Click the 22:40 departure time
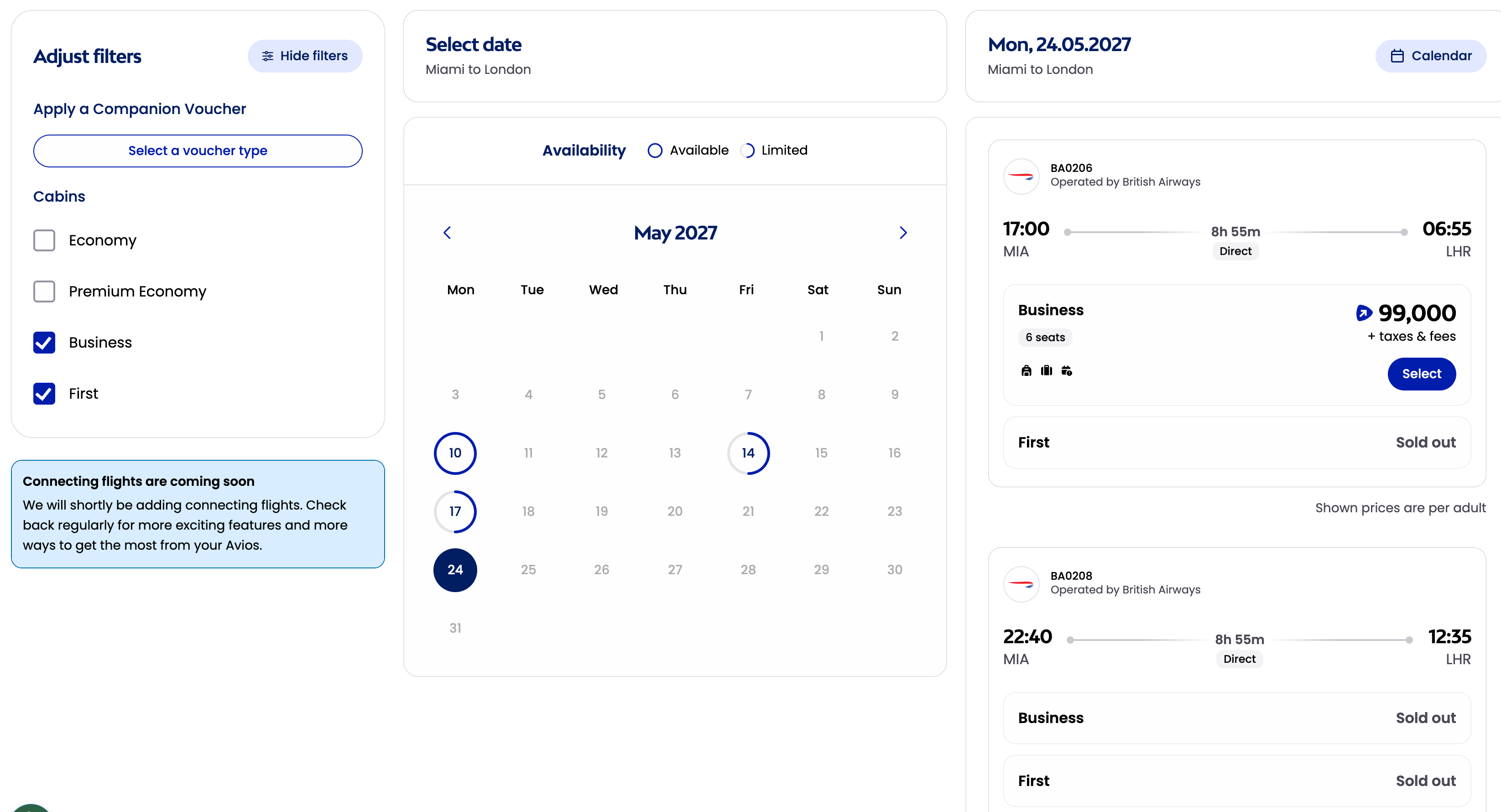1501x812 pixels. [x=1027, y=637]
